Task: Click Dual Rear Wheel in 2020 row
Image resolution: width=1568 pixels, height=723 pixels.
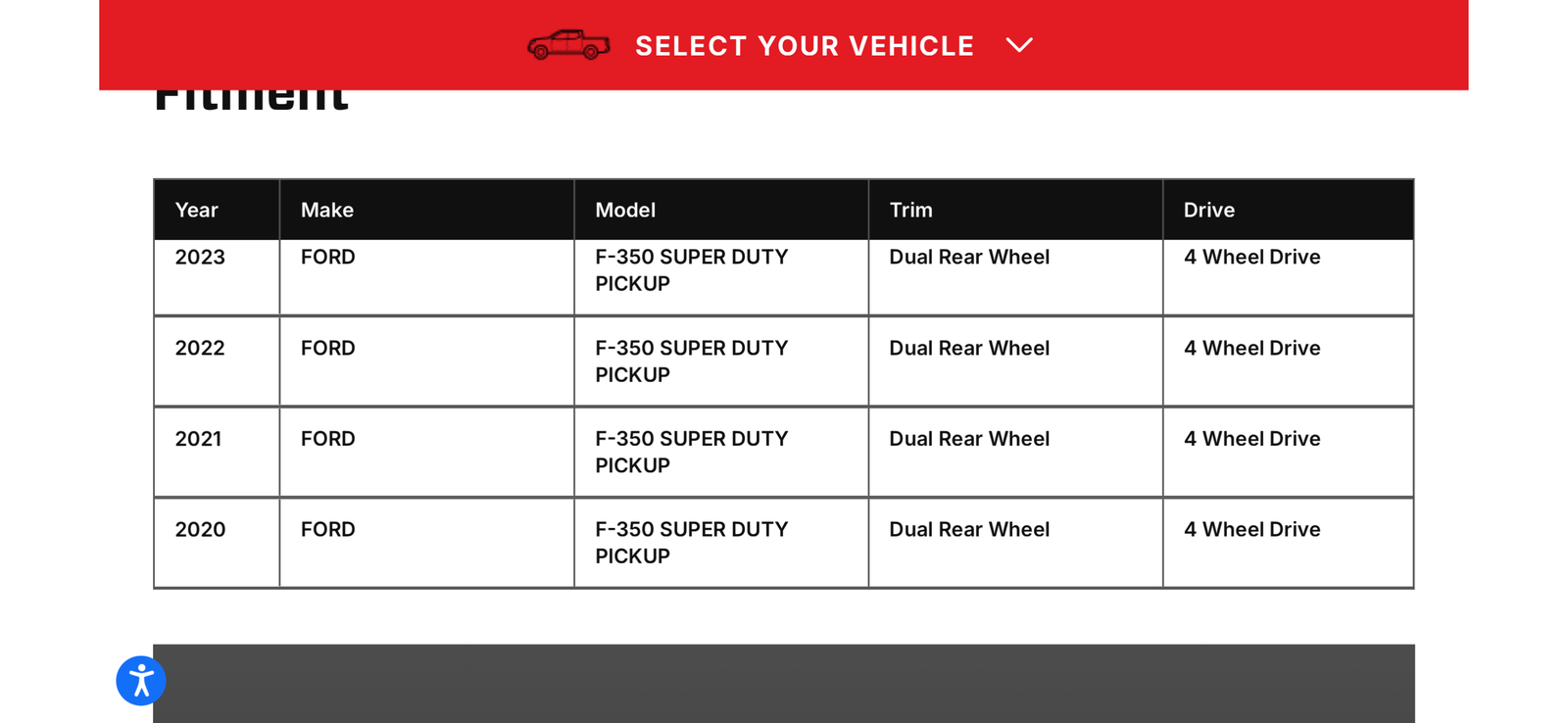Action: [968, 530]
